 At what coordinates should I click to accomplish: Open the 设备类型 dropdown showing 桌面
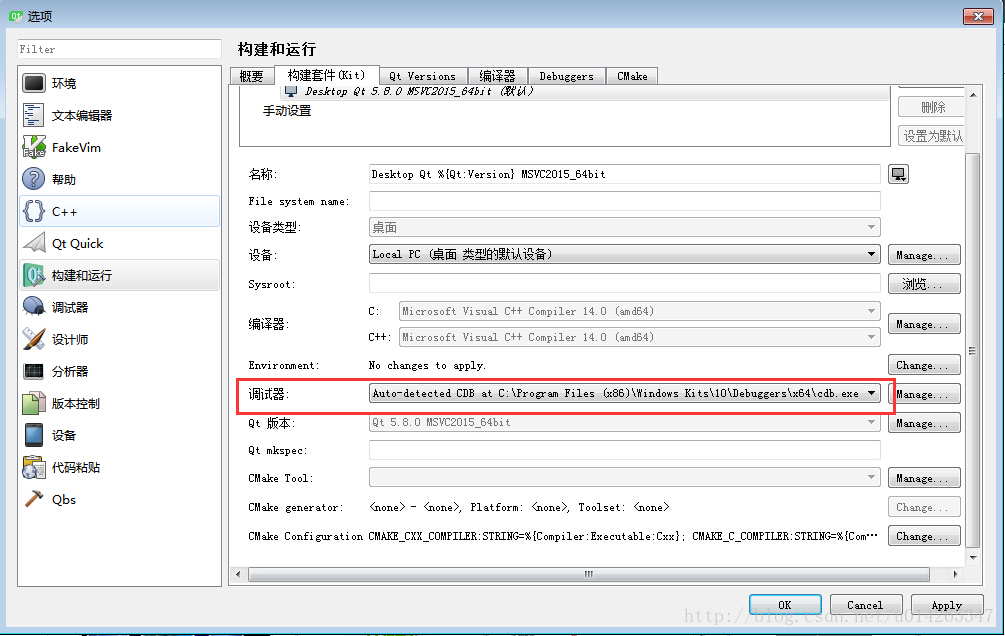click(x=624, y=227)
